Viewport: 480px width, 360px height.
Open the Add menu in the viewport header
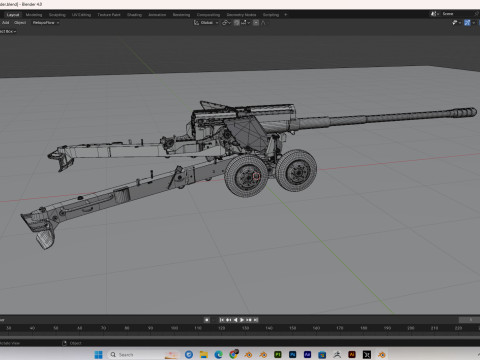click(x=6, y=23)
